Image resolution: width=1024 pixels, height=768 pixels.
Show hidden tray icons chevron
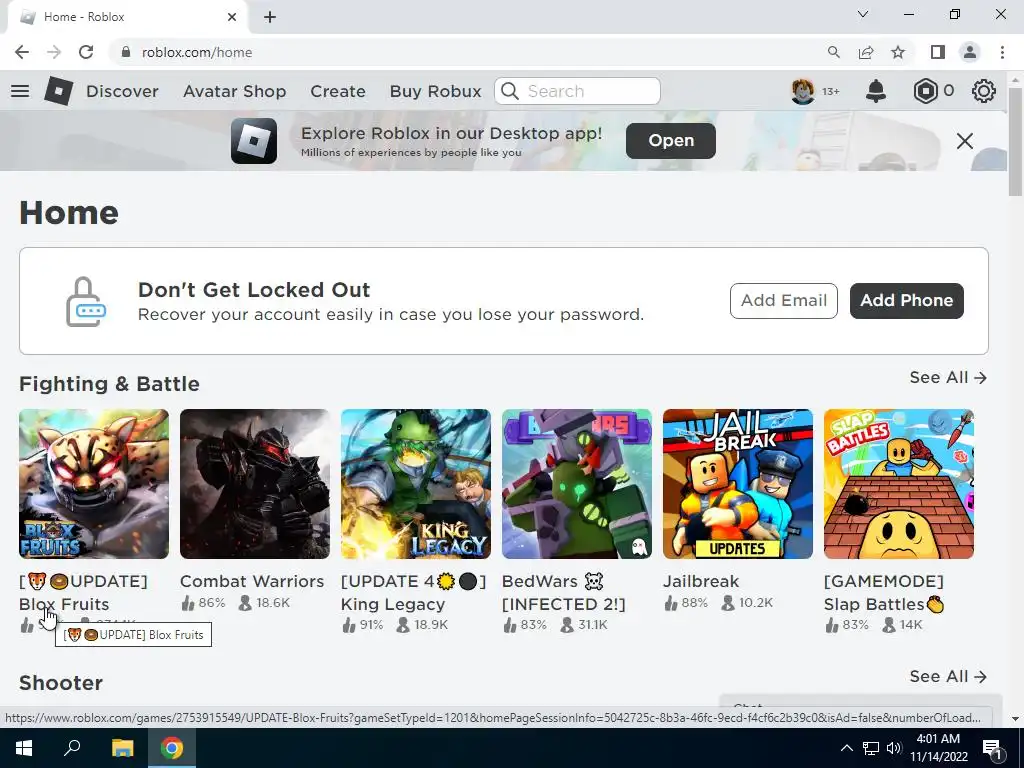point(846,748)
